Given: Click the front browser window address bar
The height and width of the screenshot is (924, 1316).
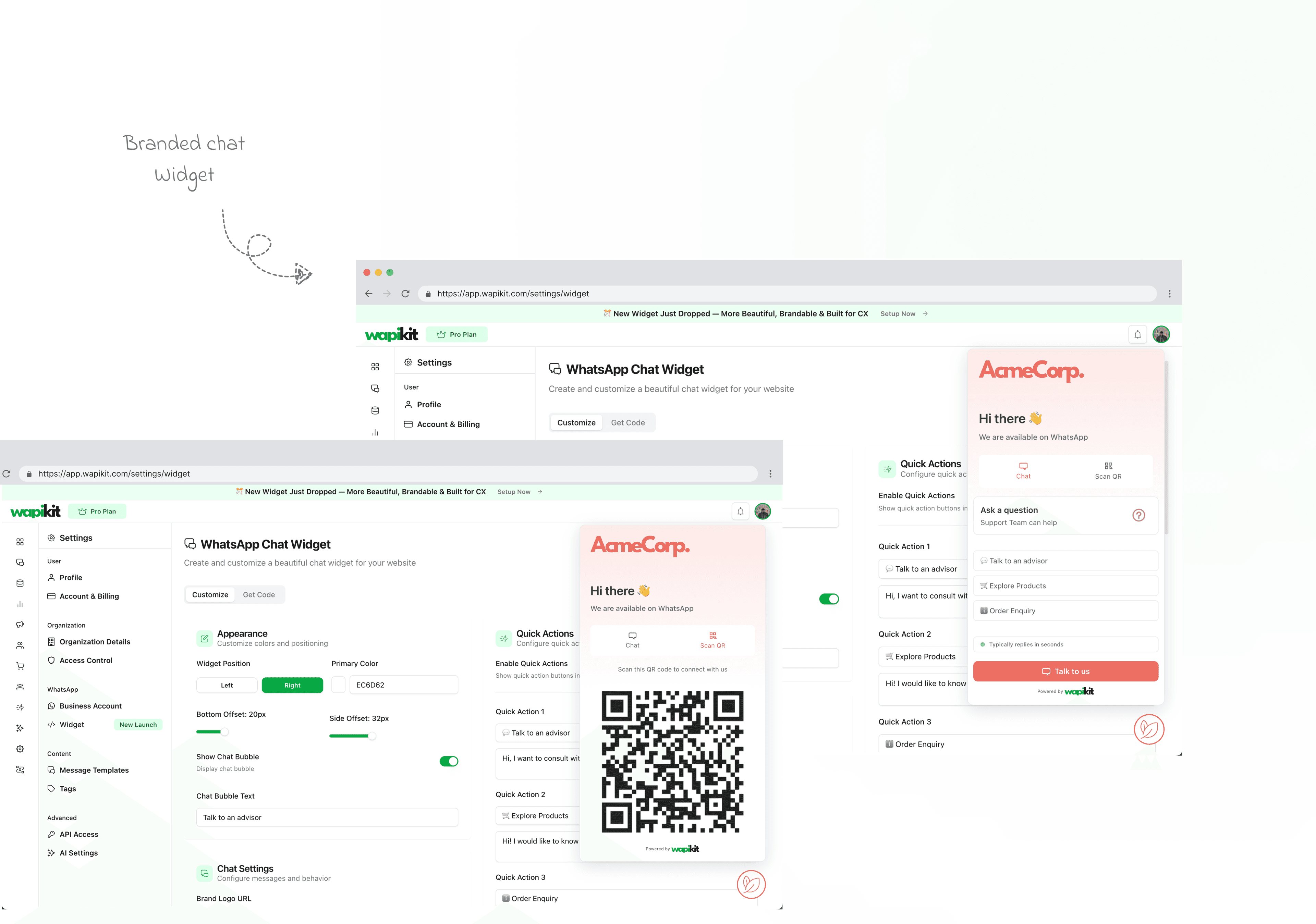Looking at the screenshot, I should coord(388,474).
